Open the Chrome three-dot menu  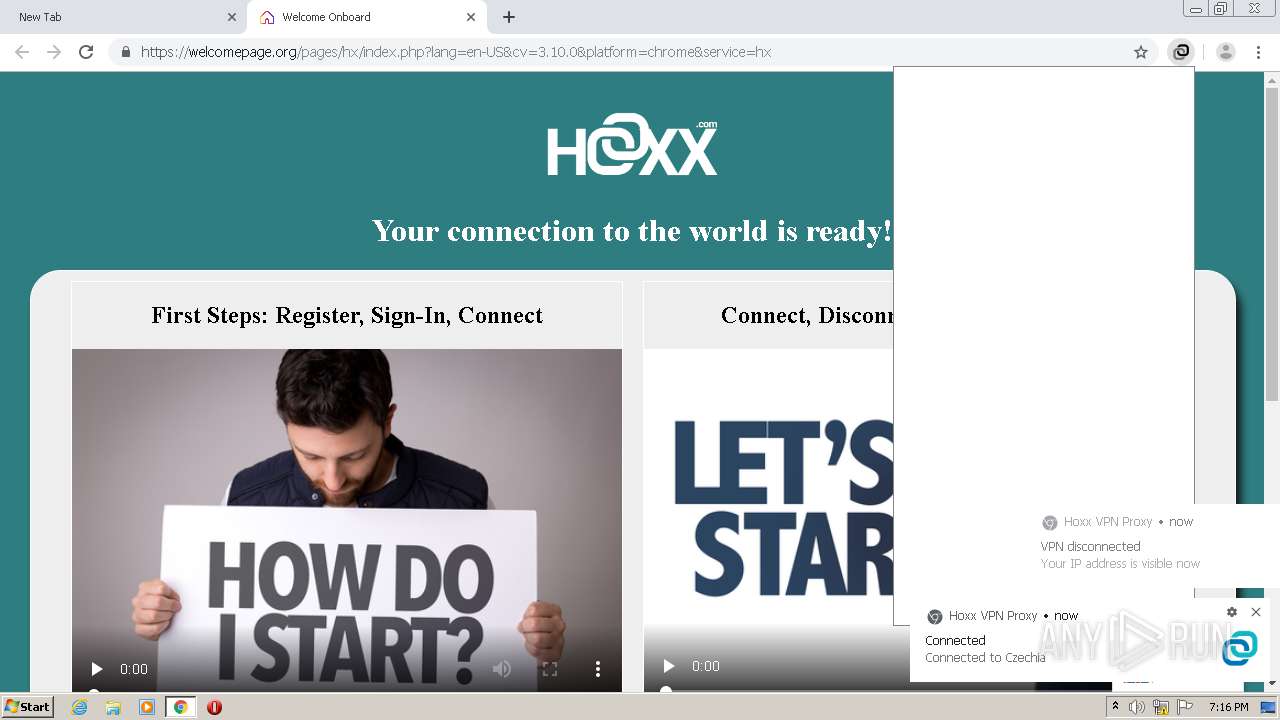[1258, 52]
